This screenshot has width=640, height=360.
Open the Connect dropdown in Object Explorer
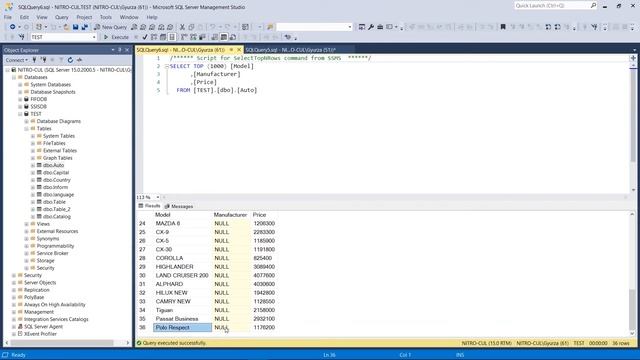tap(16, 60)
